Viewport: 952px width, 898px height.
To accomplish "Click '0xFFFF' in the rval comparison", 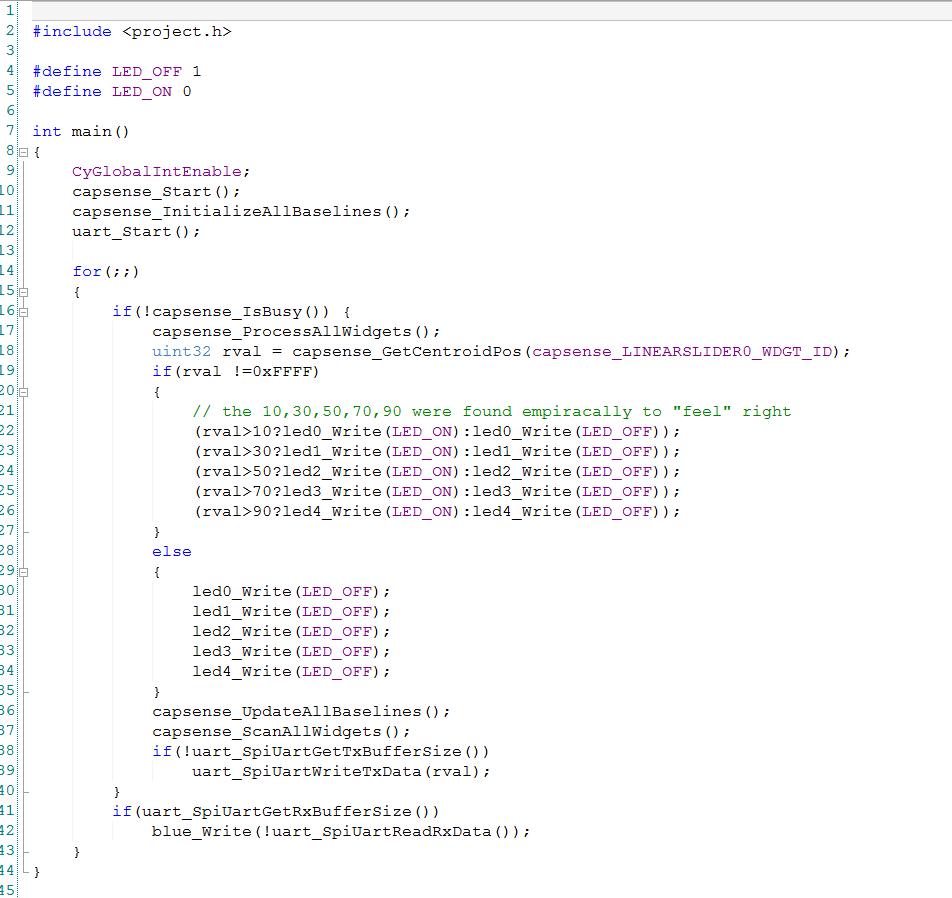I will 282,372.
